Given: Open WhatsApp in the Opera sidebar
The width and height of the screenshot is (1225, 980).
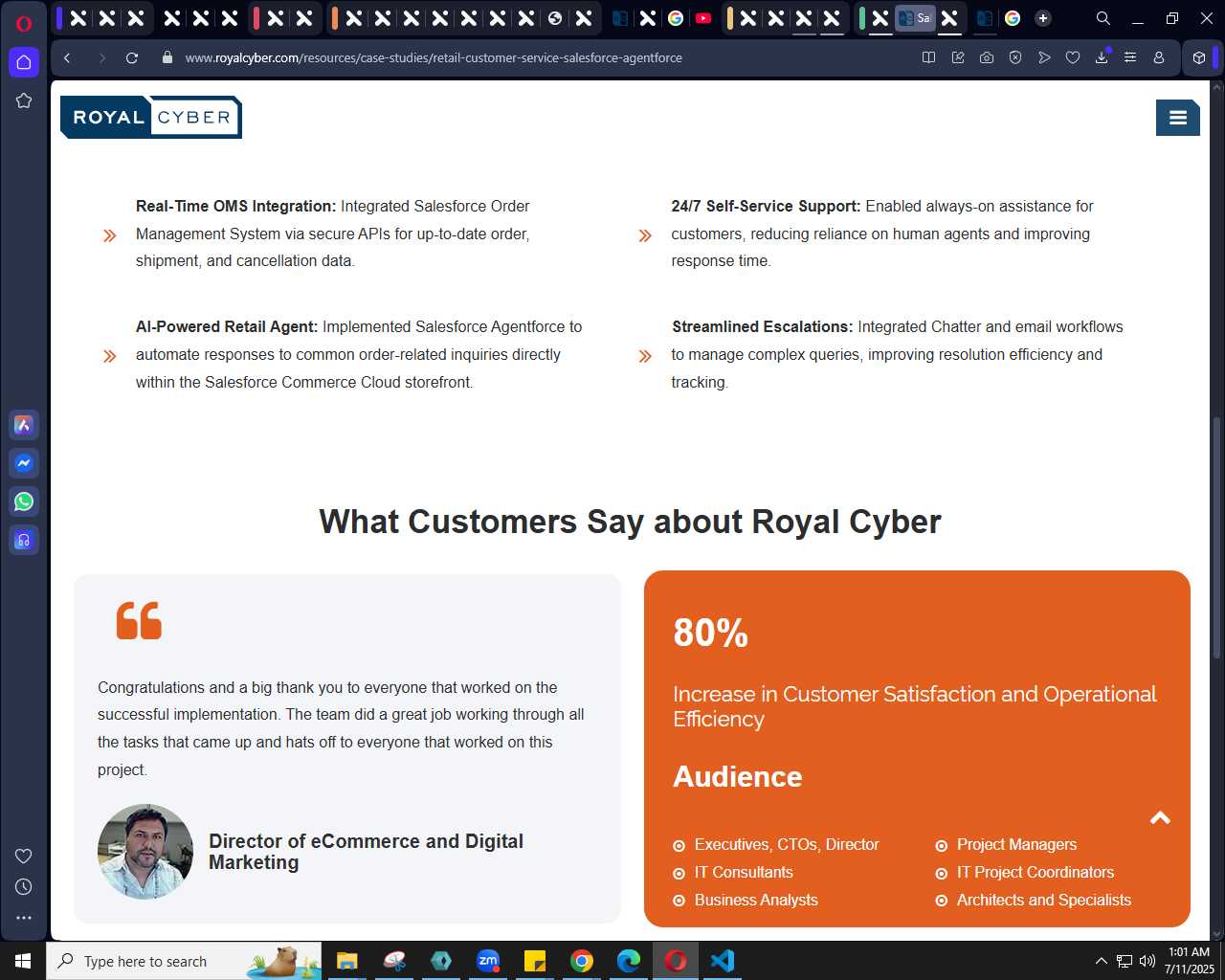Looking at the screenshot, I should pos(24,501).
